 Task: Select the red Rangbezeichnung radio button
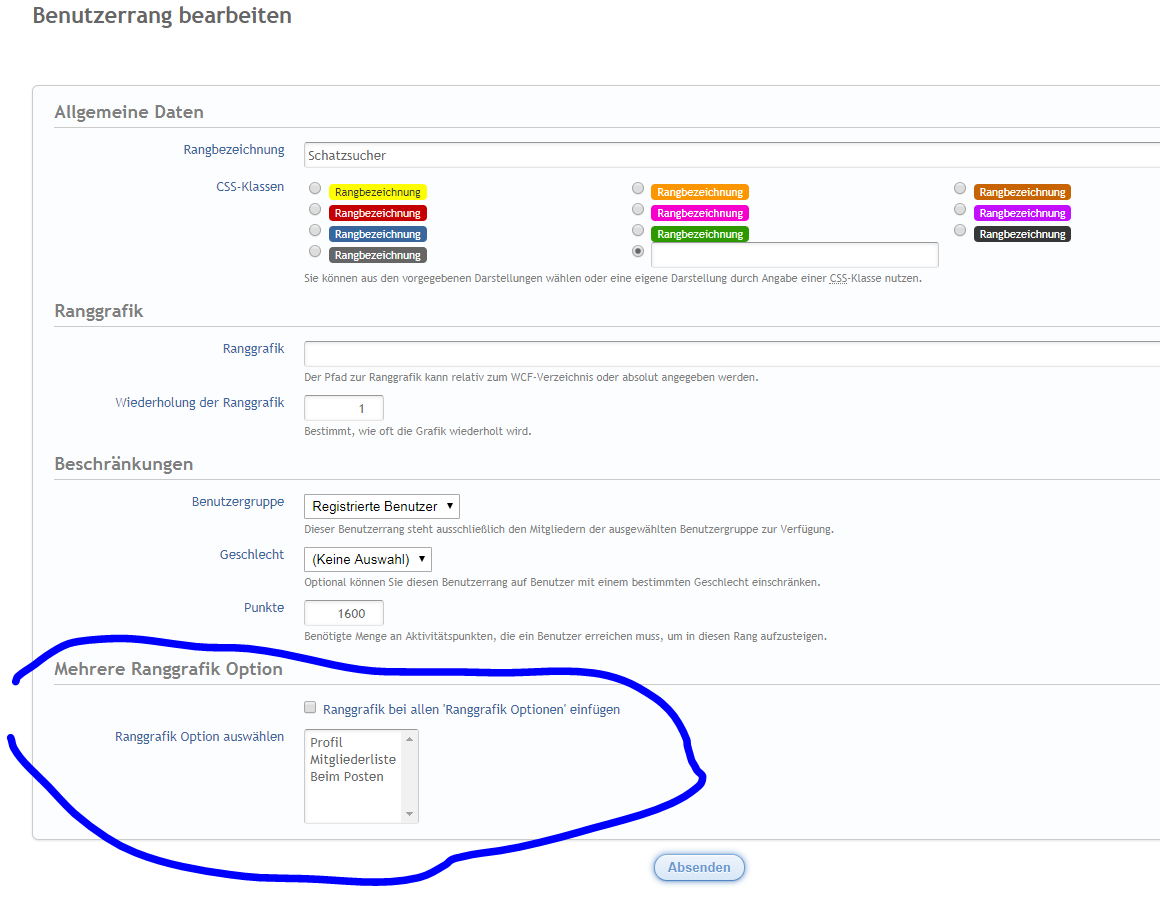pyautogui.click(x=315, y=210)
